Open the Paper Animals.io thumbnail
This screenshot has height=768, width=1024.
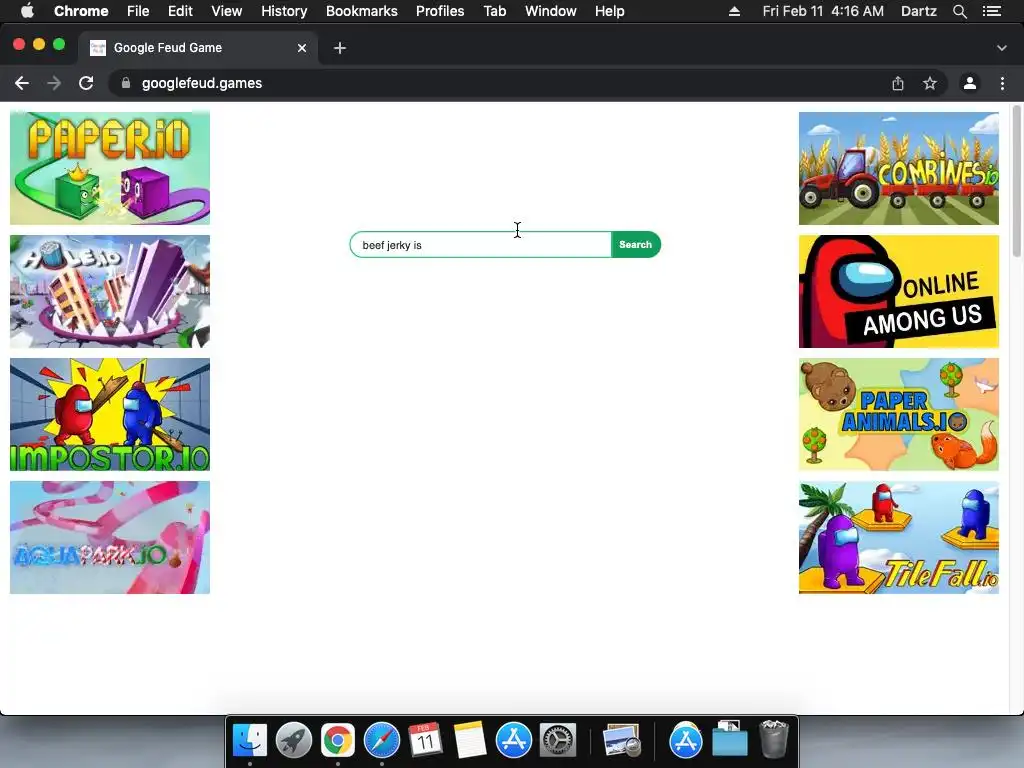pos(899,415)
